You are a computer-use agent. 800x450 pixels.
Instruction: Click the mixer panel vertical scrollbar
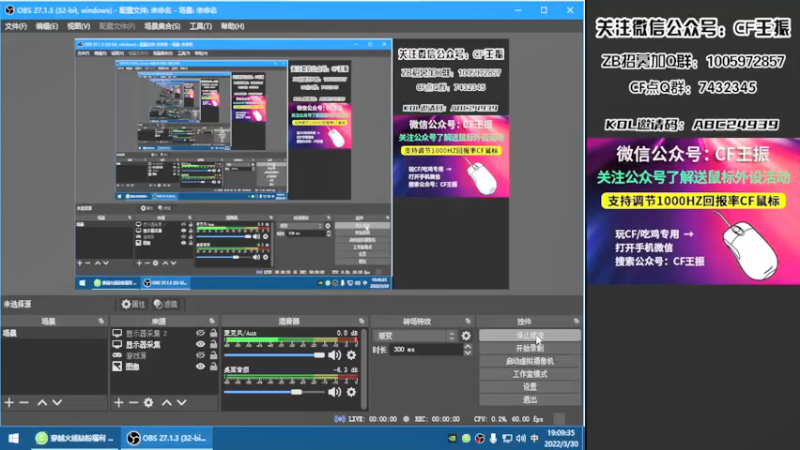[x=364, y=368]
